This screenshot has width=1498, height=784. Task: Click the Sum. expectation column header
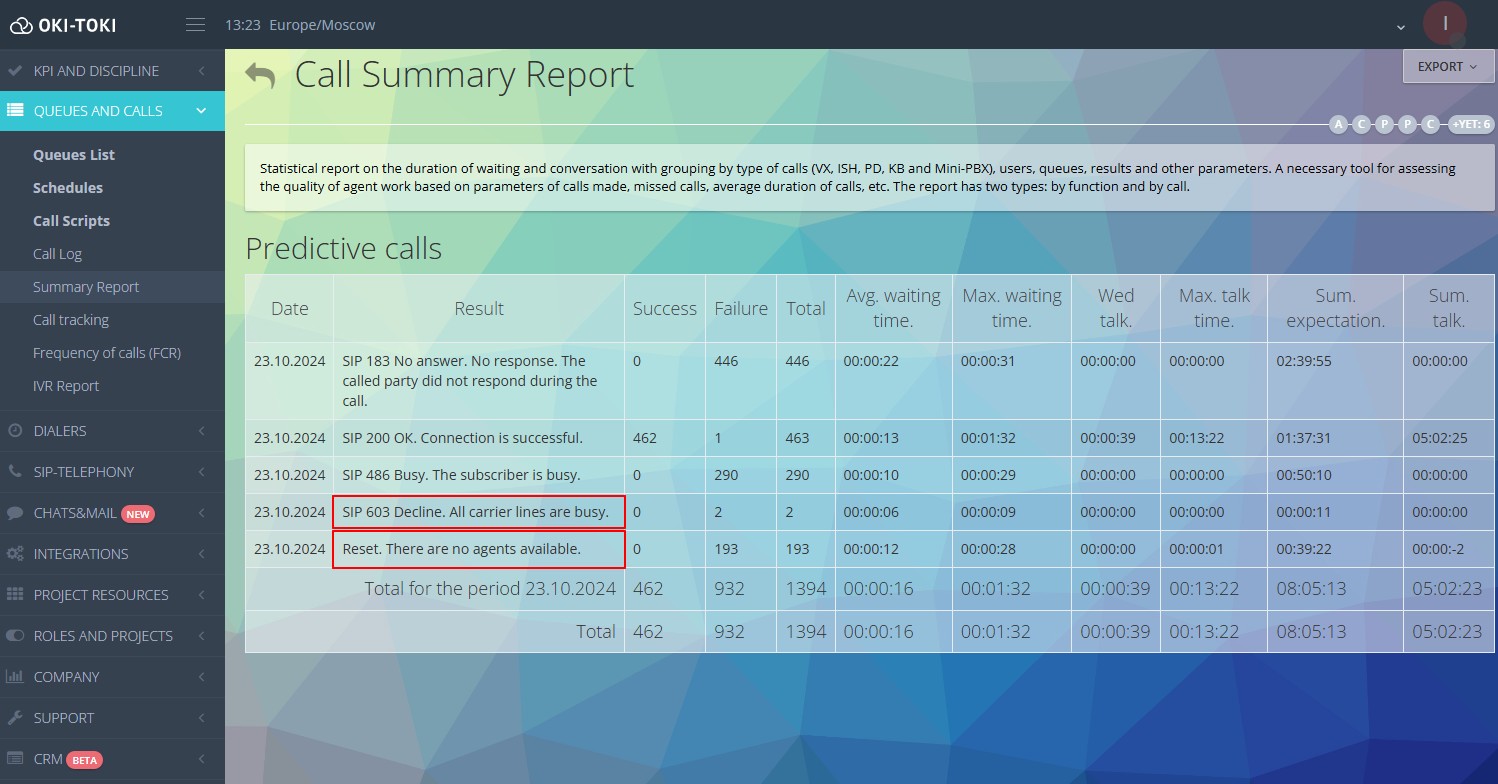pos(1335,308)
